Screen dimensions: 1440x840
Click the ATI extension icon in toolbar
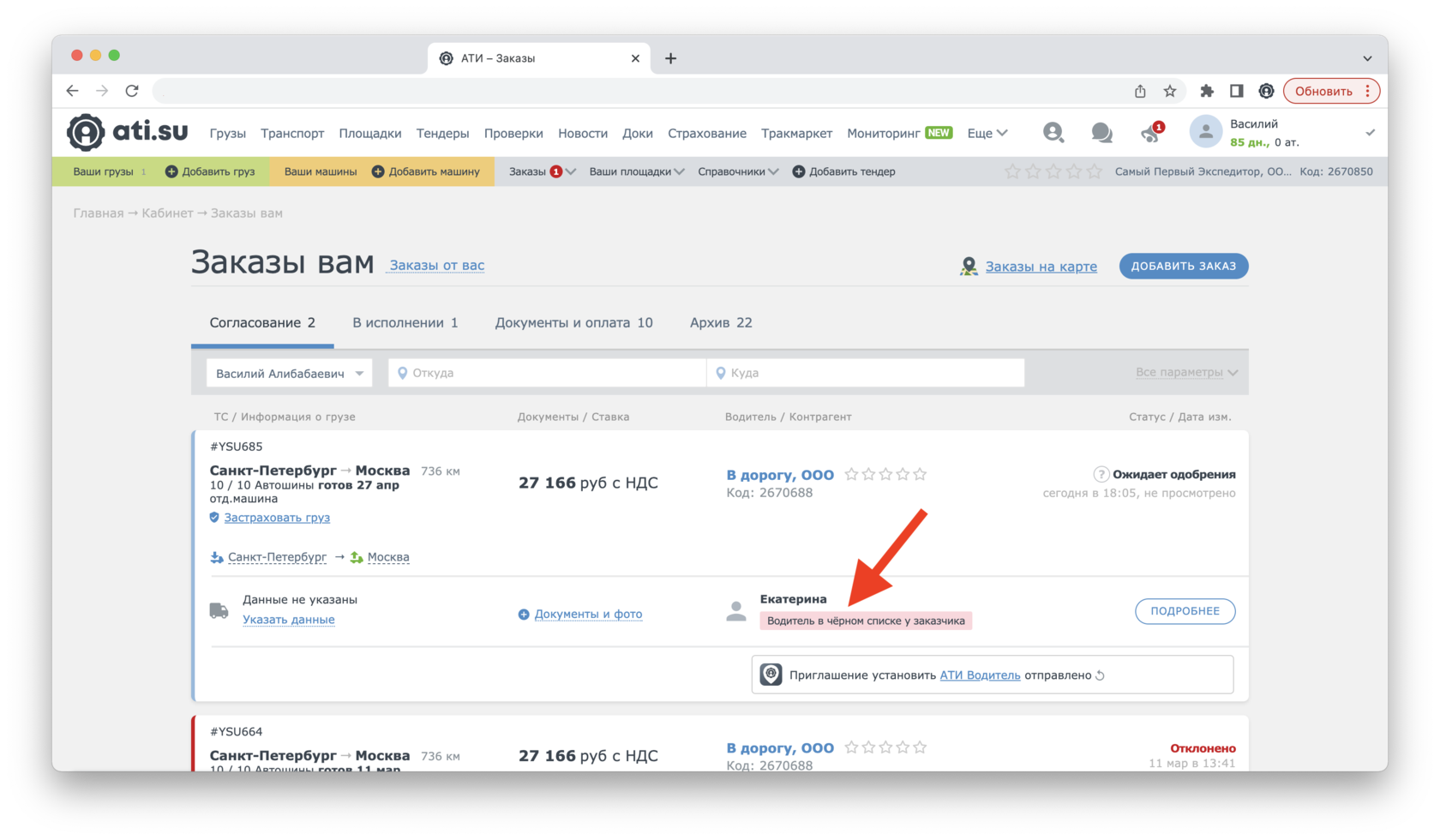[1266, 91]
